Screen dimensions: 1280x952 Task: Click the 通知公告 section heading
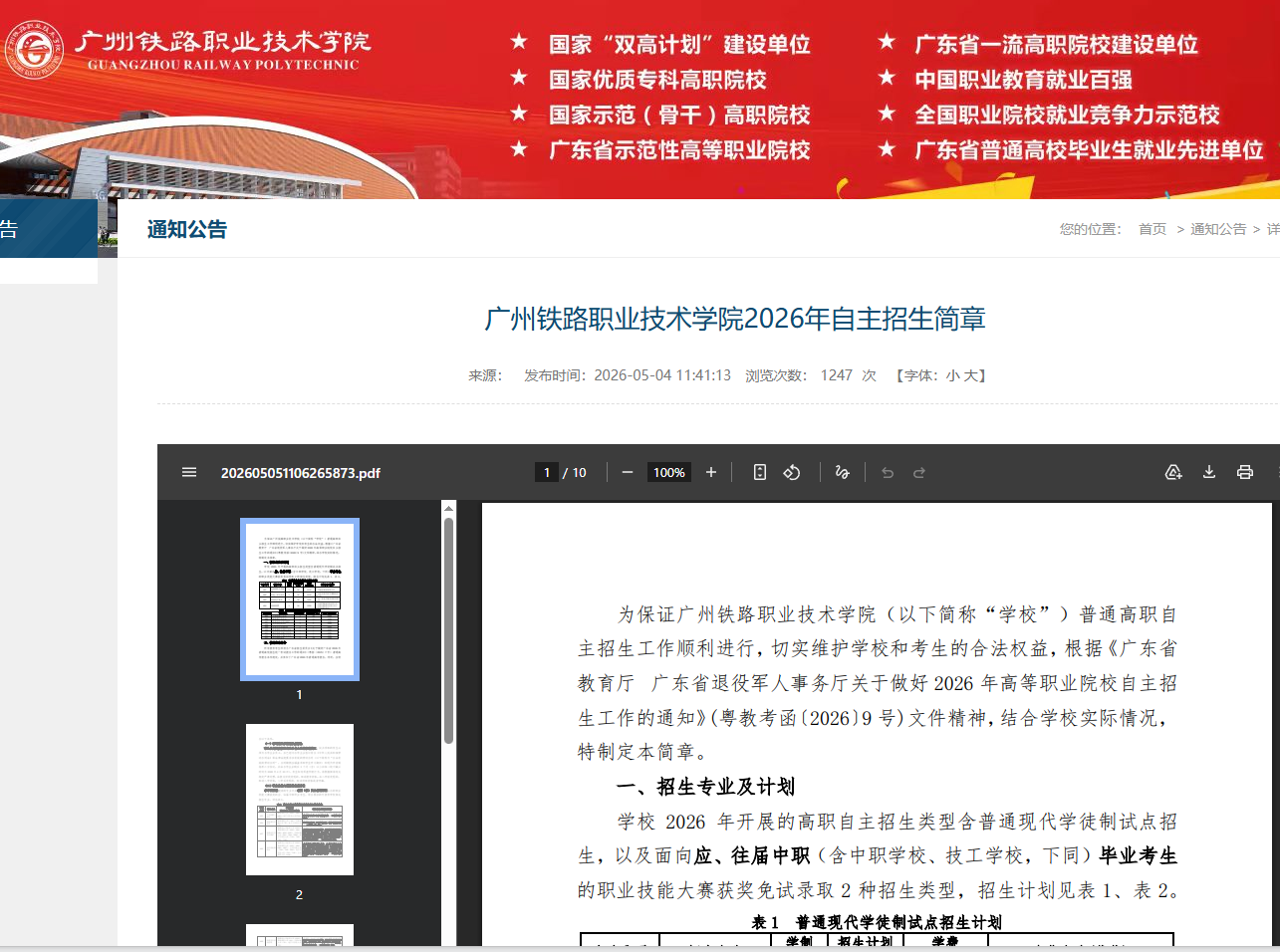[187, 229]
